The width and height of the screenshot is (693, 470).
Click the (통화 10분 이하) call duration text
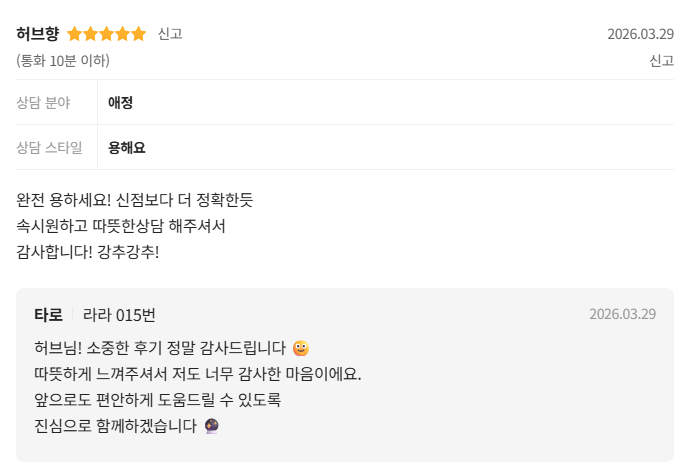tap(63, 61)
